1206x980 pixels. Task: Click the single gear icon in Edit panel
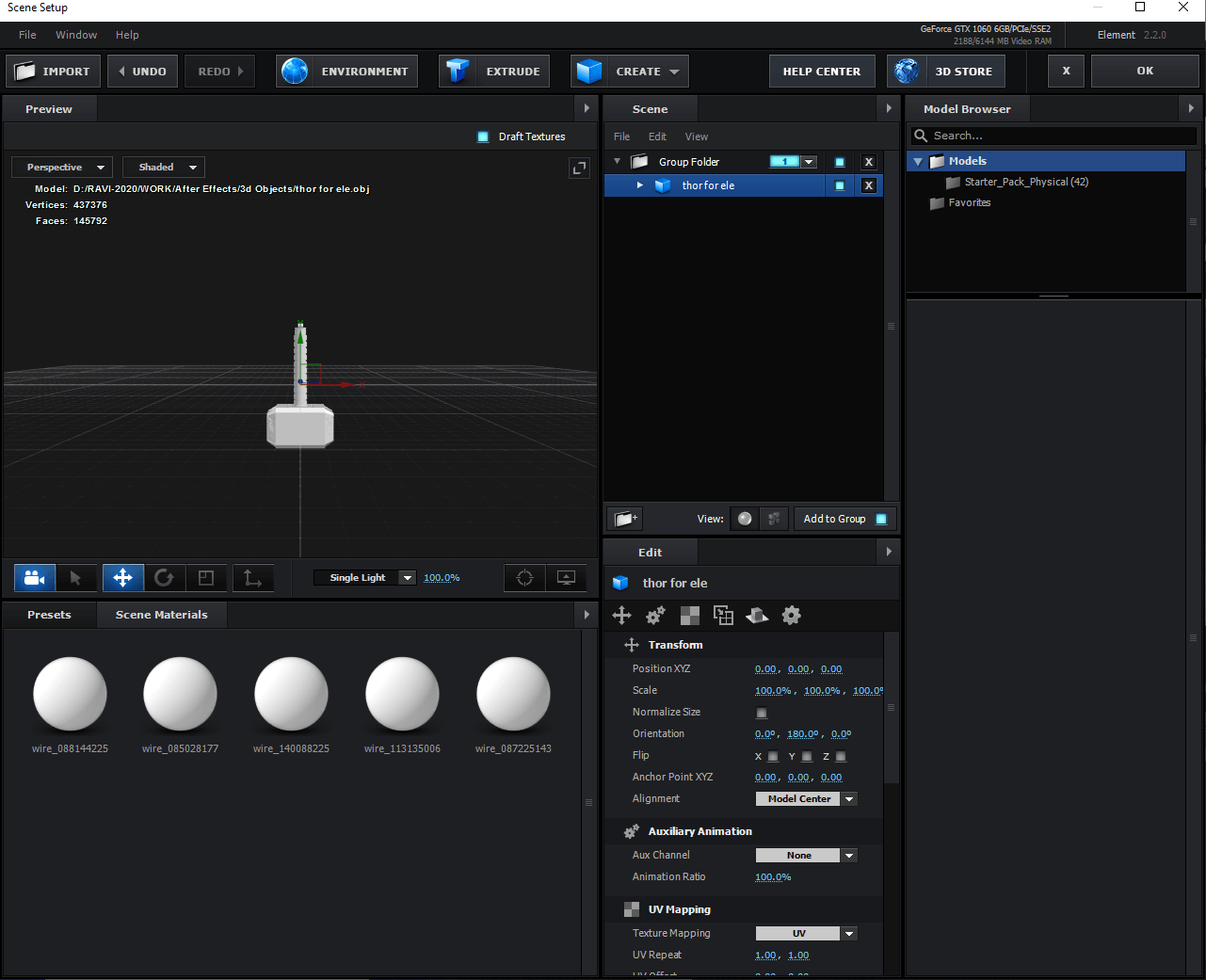click(x=792, y=616)
